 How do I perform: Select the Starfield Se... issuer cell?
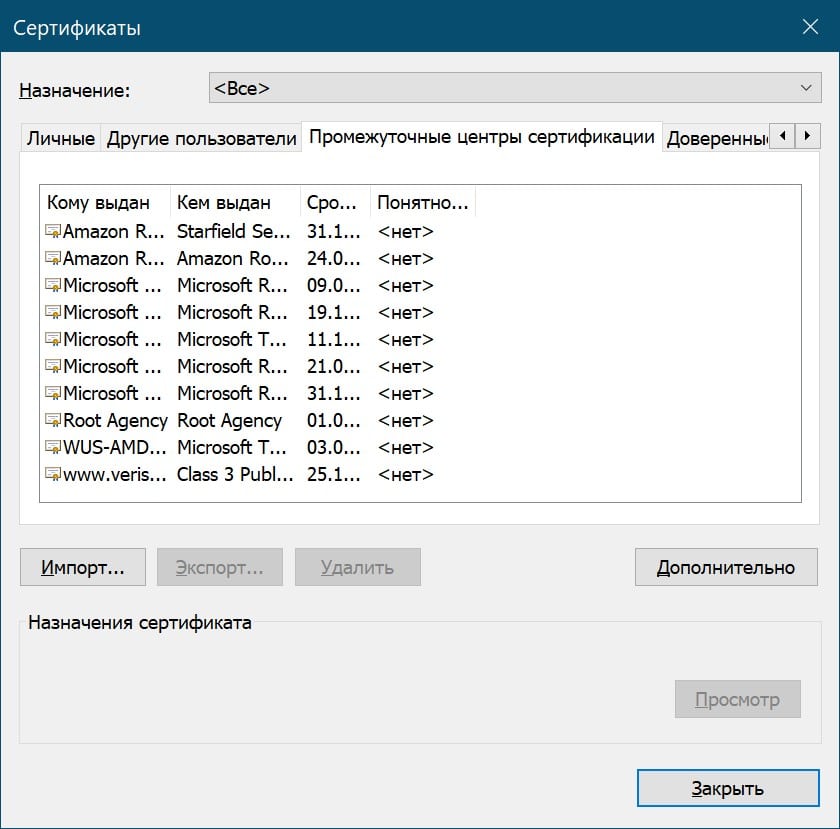pos(234,231)
